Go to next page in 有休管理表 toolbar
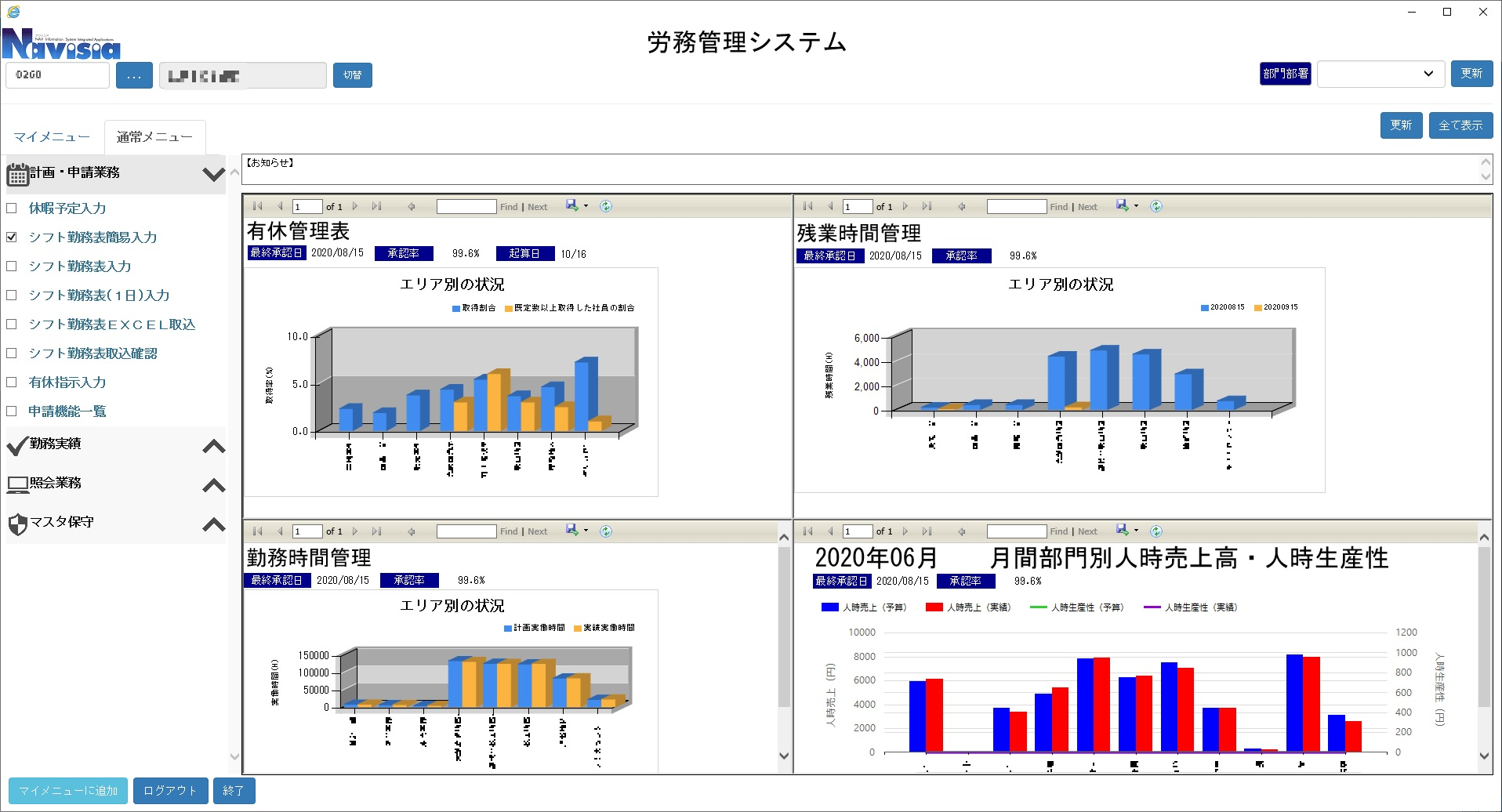Screen dimensions: 1502x812 tap(355, 207)
